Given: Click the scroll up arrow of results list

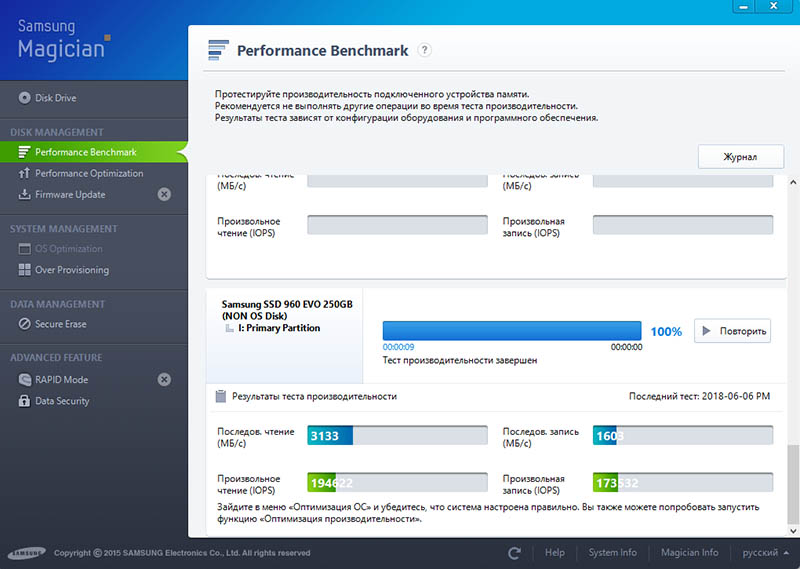Looking at the screenshot, I should (793, 182).
